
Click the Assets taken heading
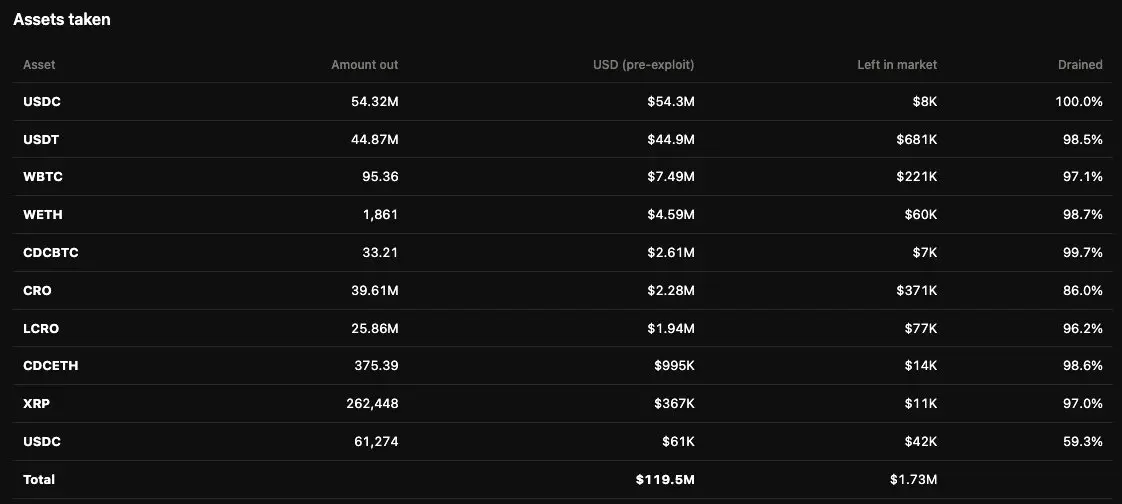pyautogui.click(x=62, y=20)
